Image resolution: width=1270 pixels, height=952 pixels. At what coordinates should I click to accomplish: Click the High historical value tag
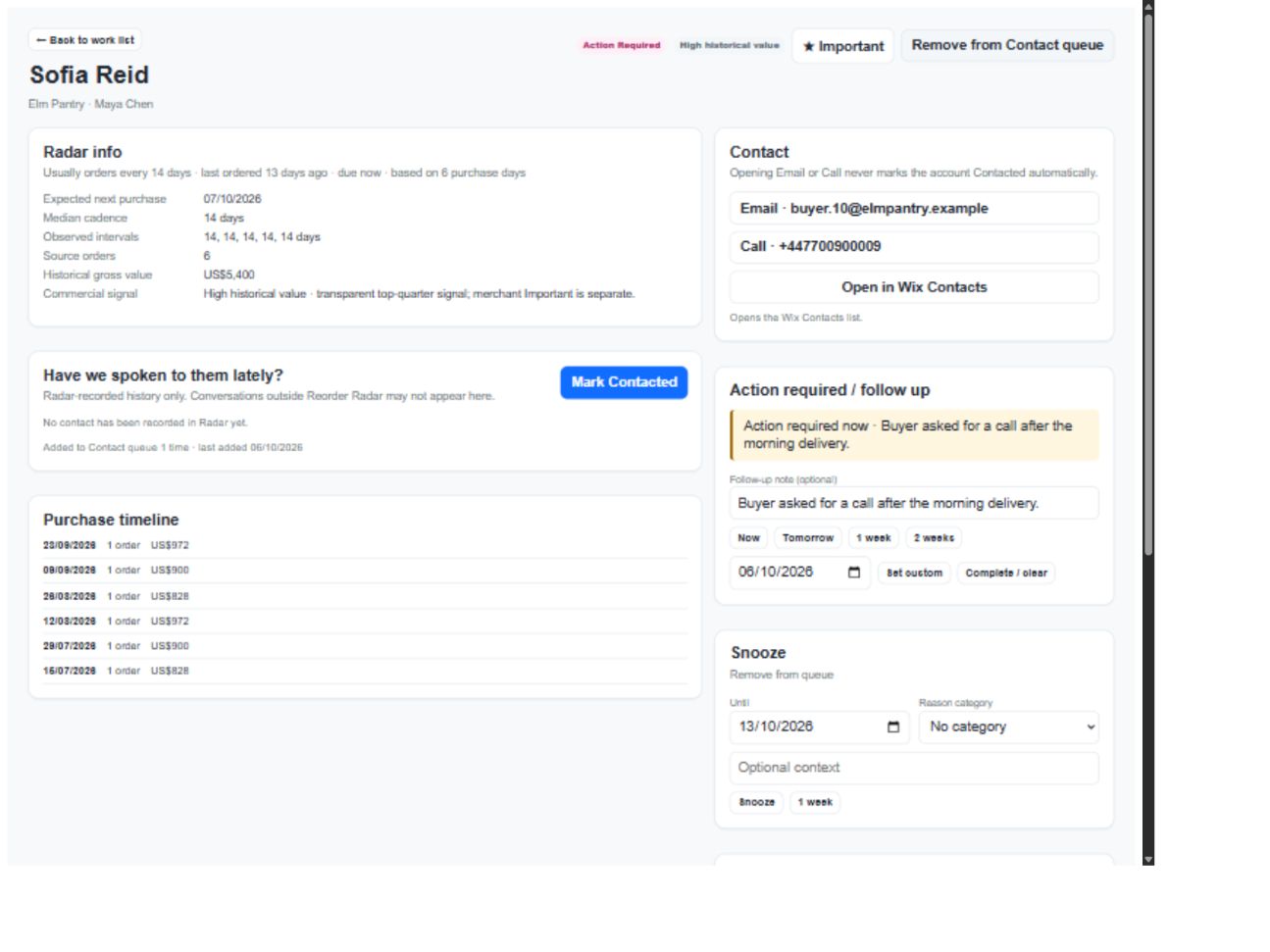coord(730,45)
